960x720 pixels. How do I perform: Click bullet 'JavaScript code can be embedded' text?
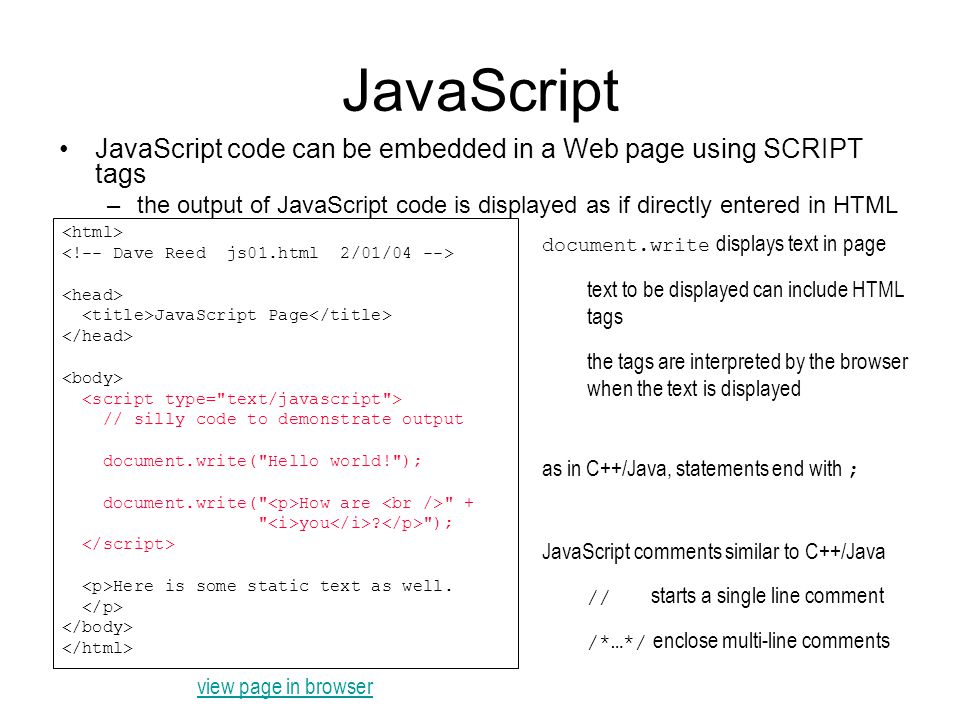coord(479,161)
